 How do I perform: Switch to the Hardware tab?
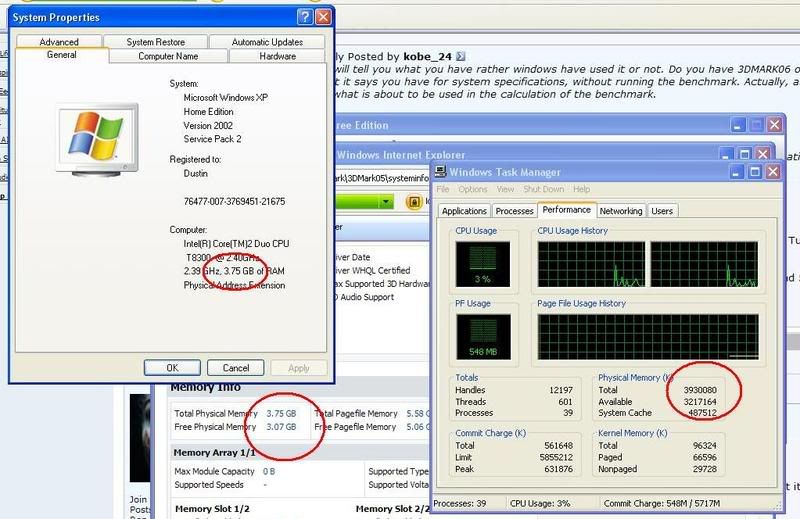click(277, 56)
